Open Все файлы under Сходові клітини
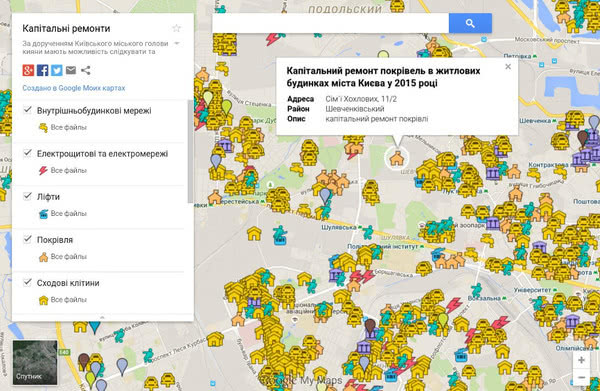The image size is (600, 391). pos(68,300)
